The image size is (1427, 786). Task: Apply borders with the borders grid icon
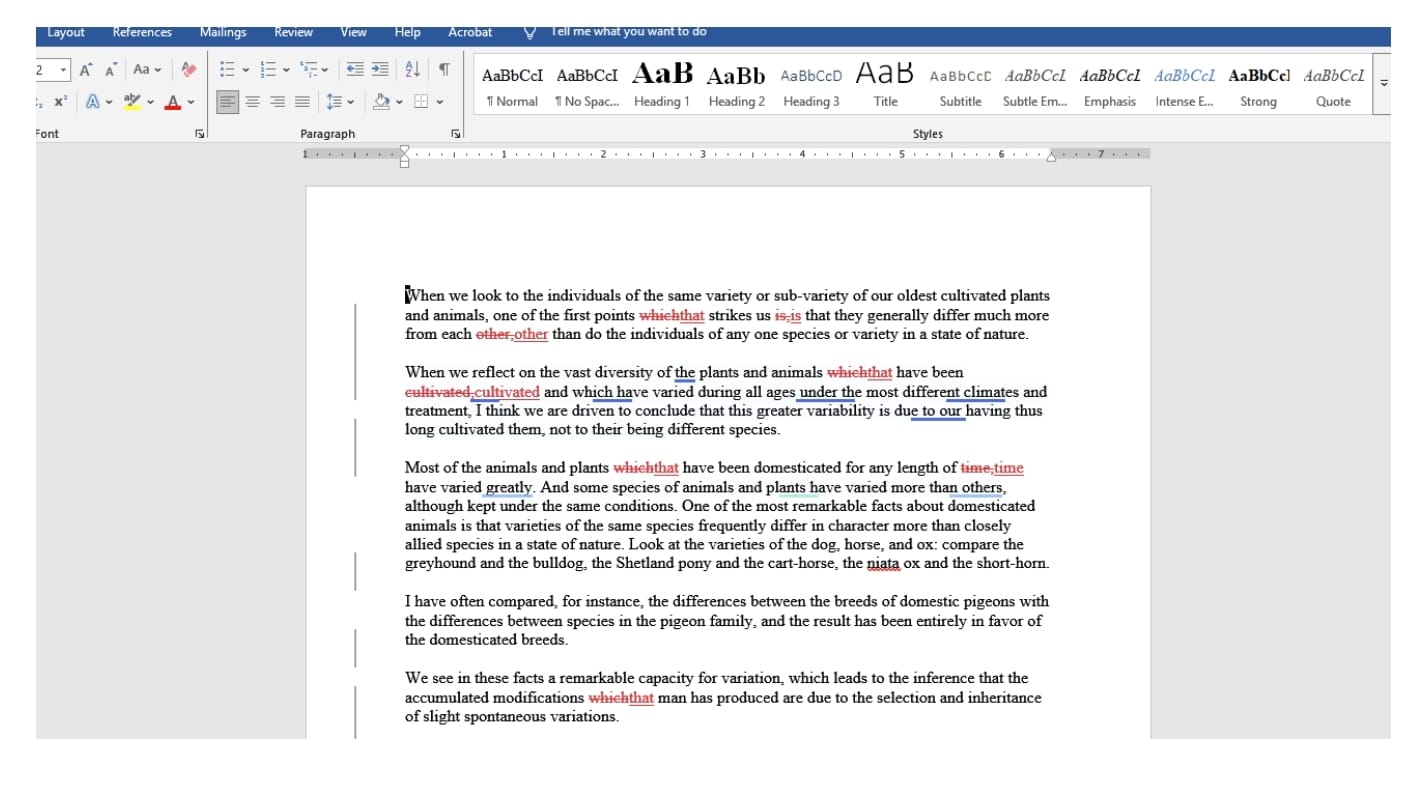pos(421,101)
